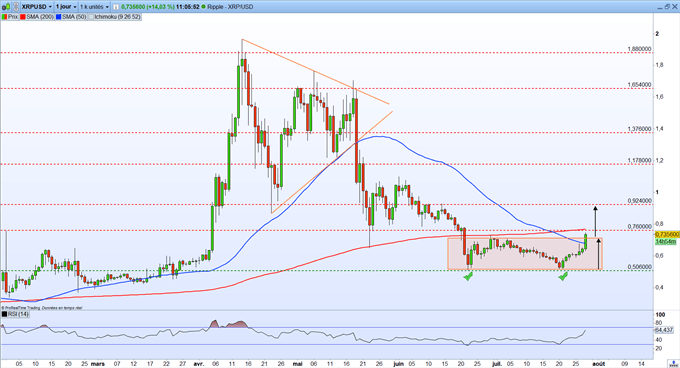Click the 14h54m countdown tag
Image resolution: width=680 pixels, height=368 pixels.
point(666,241)
